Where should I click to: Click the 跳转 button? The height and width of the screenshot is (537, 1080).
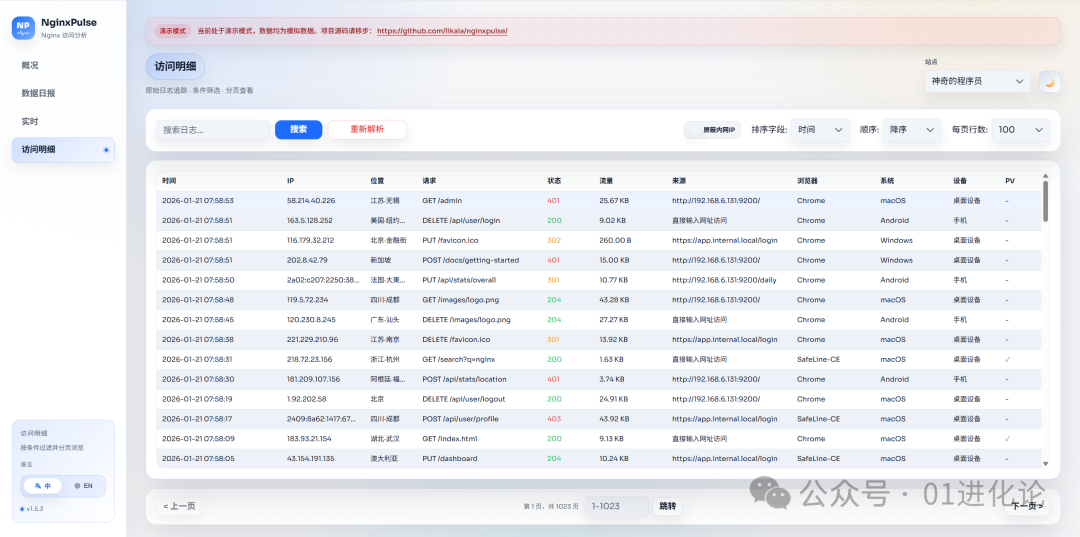(x=667, y=506)
